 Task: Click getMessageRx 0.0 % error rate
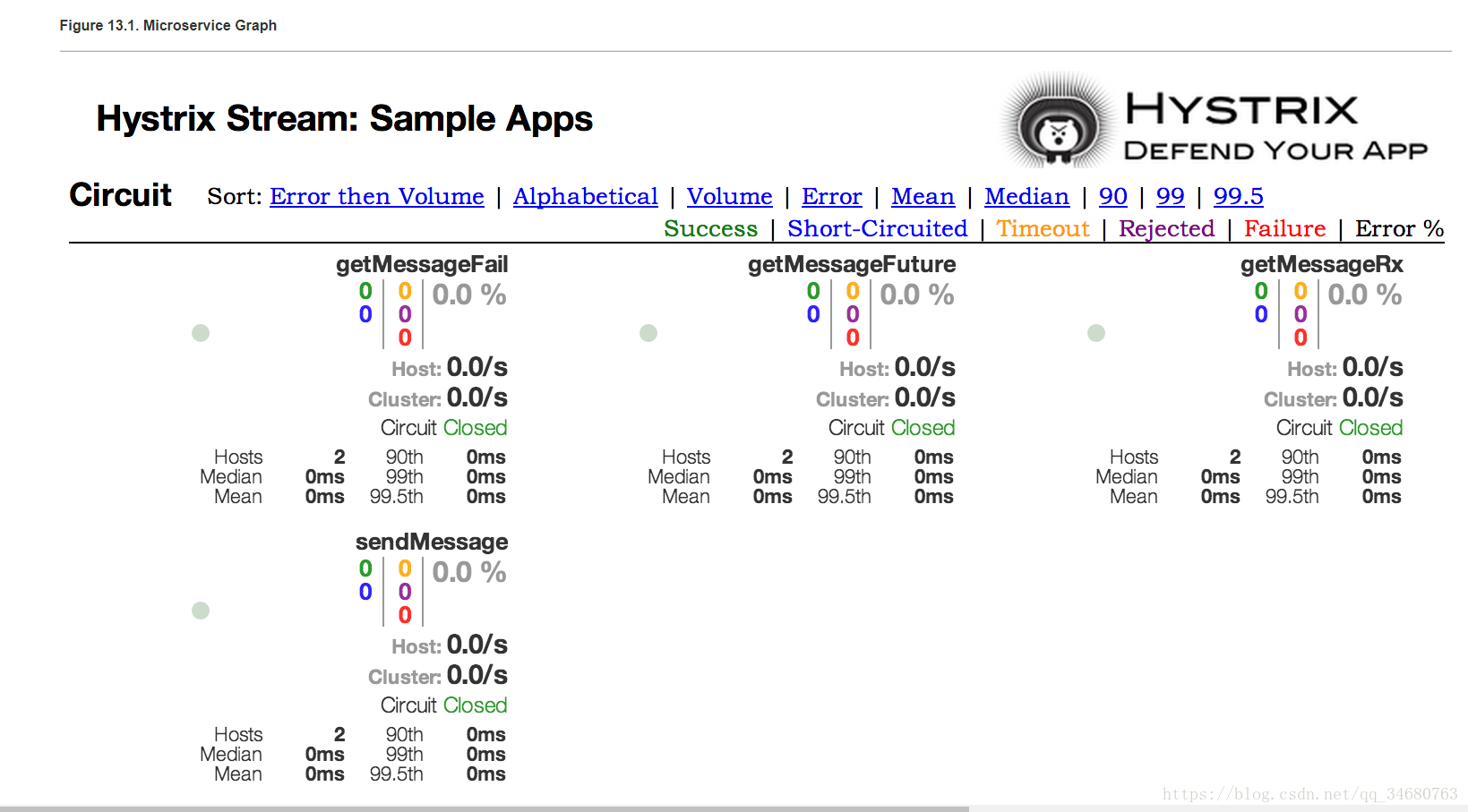pyautogui.click(x=1365, y=295)
